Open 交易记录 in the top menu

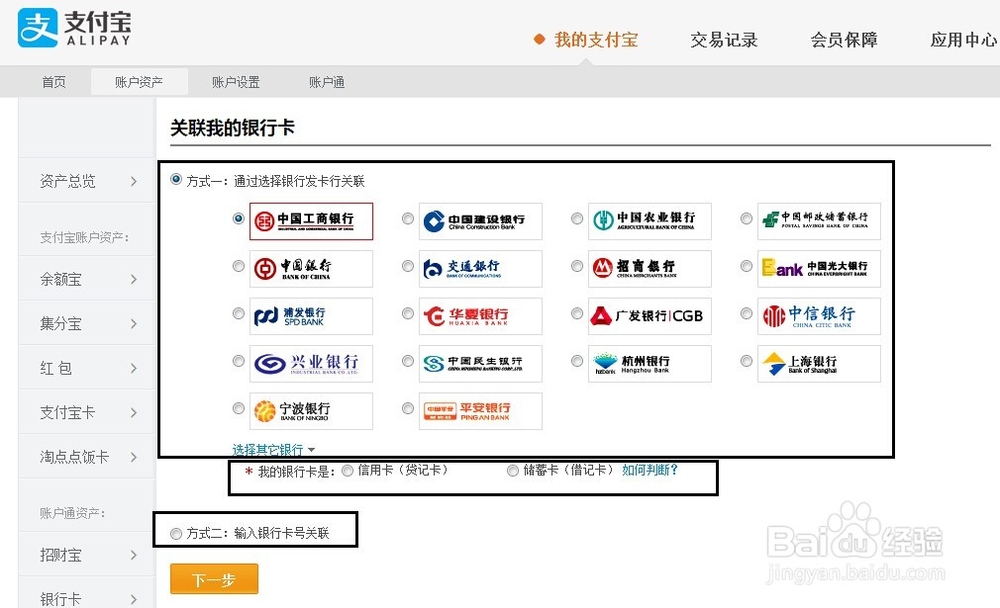[x=724, y=38]
